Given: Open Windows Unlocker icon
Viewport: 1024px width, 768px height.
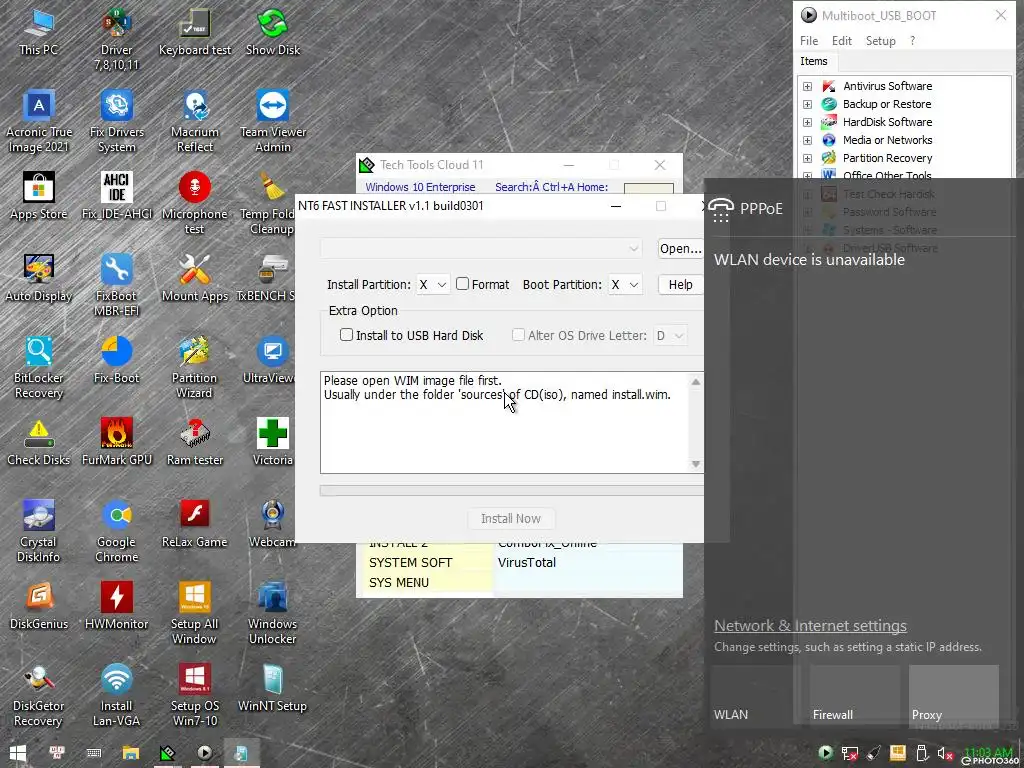Looking at the screenshot, I should click(272, 614).
